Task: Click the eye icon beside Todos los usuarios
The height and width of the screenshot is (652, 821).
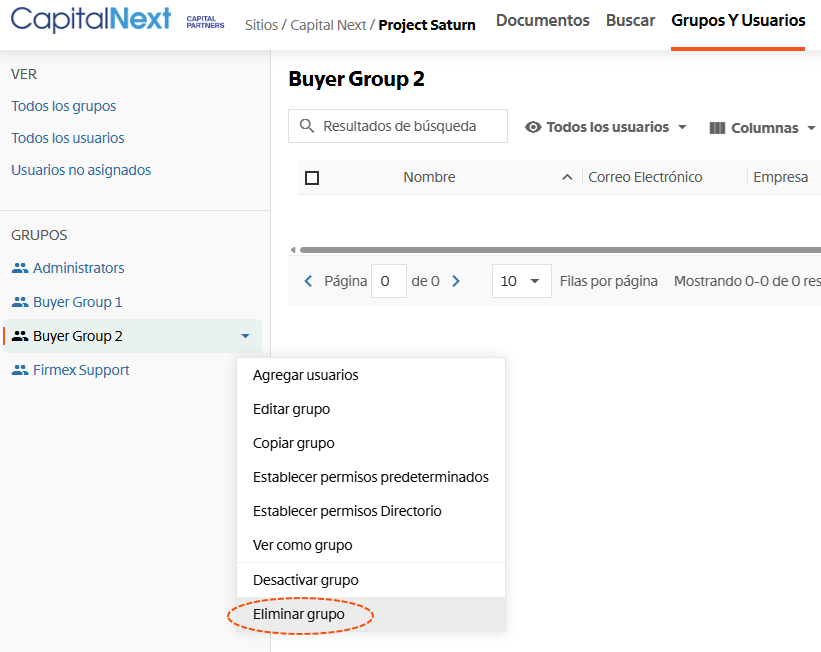Action: click(533, 127)
